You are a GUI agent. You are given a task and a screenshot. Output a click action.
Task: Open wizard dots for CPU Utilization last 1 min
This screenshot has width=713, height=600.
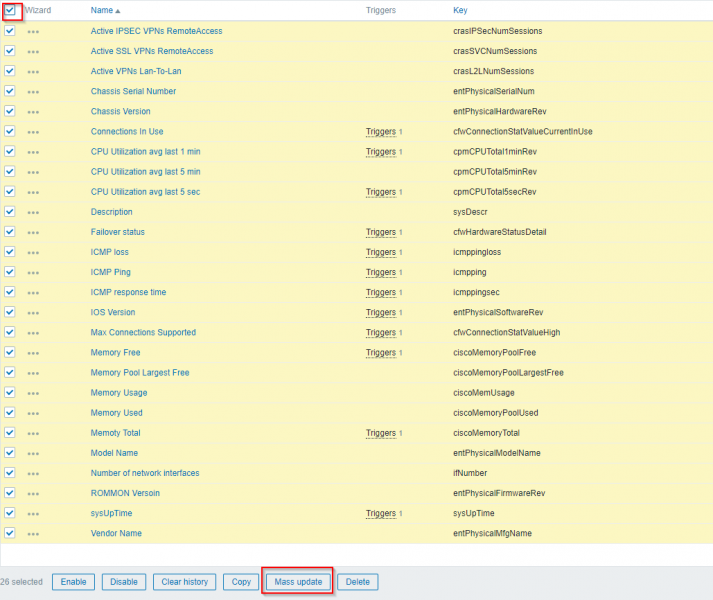pos(33,152)
